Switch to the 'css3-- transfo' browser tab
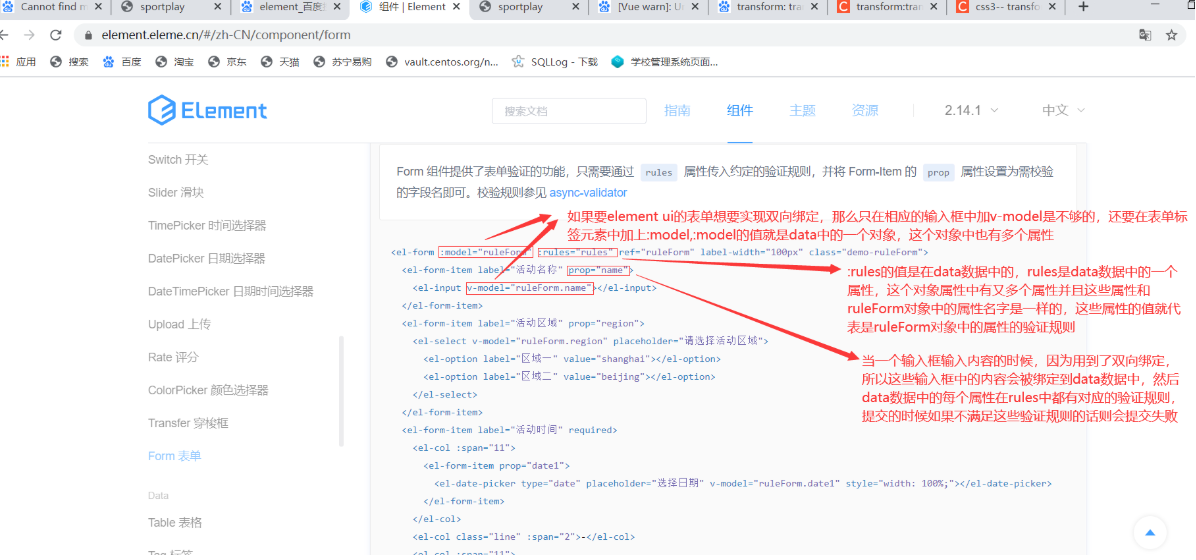 click(1005, 7)
